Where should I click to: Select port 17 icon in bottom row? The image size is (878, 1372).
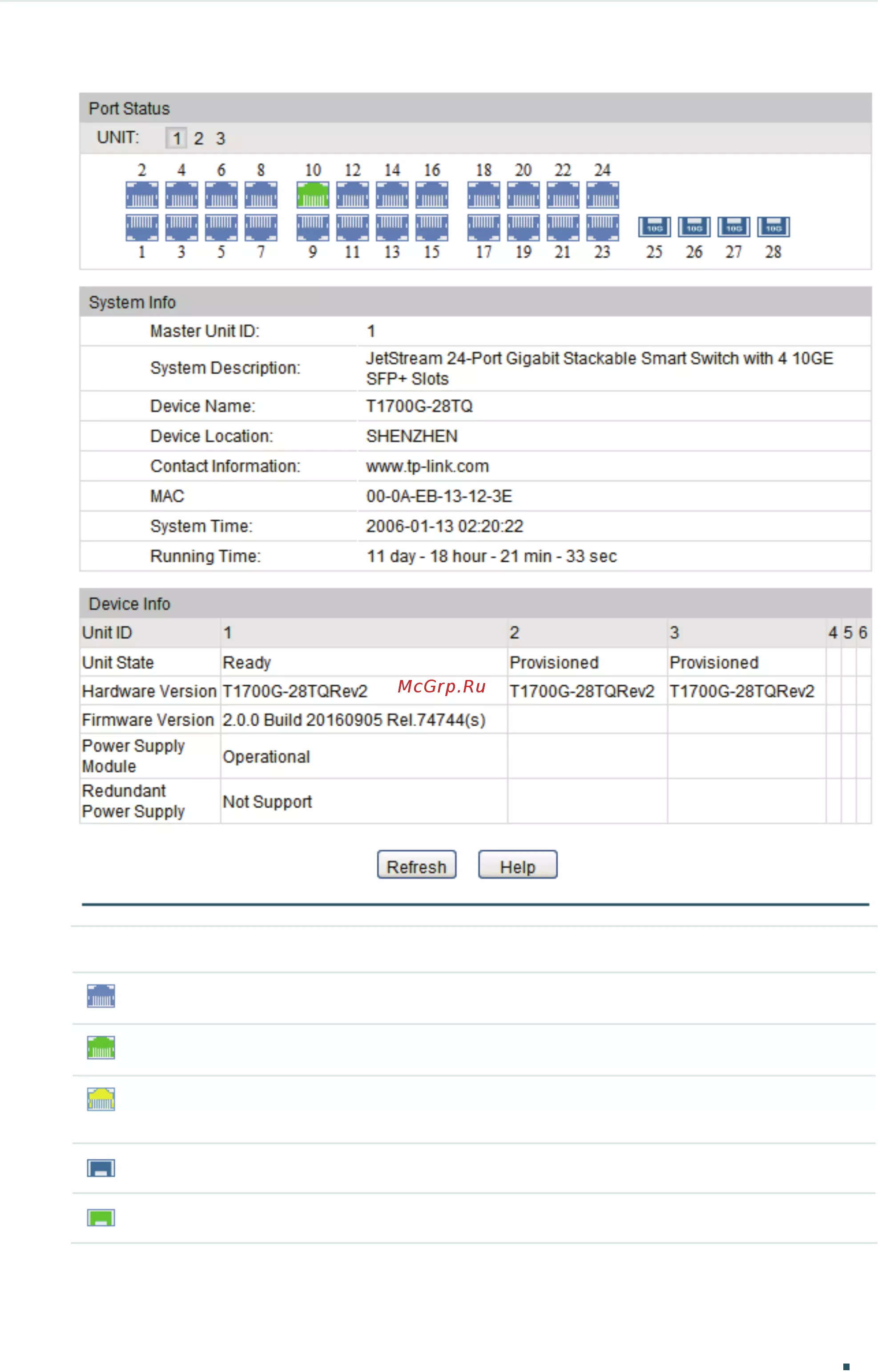tap(483, 227)
